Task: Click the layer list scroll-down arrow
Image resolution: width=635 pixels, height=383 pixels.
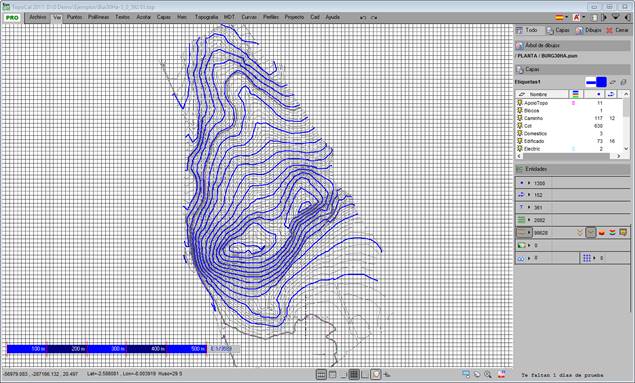Action: coord(626,149)
